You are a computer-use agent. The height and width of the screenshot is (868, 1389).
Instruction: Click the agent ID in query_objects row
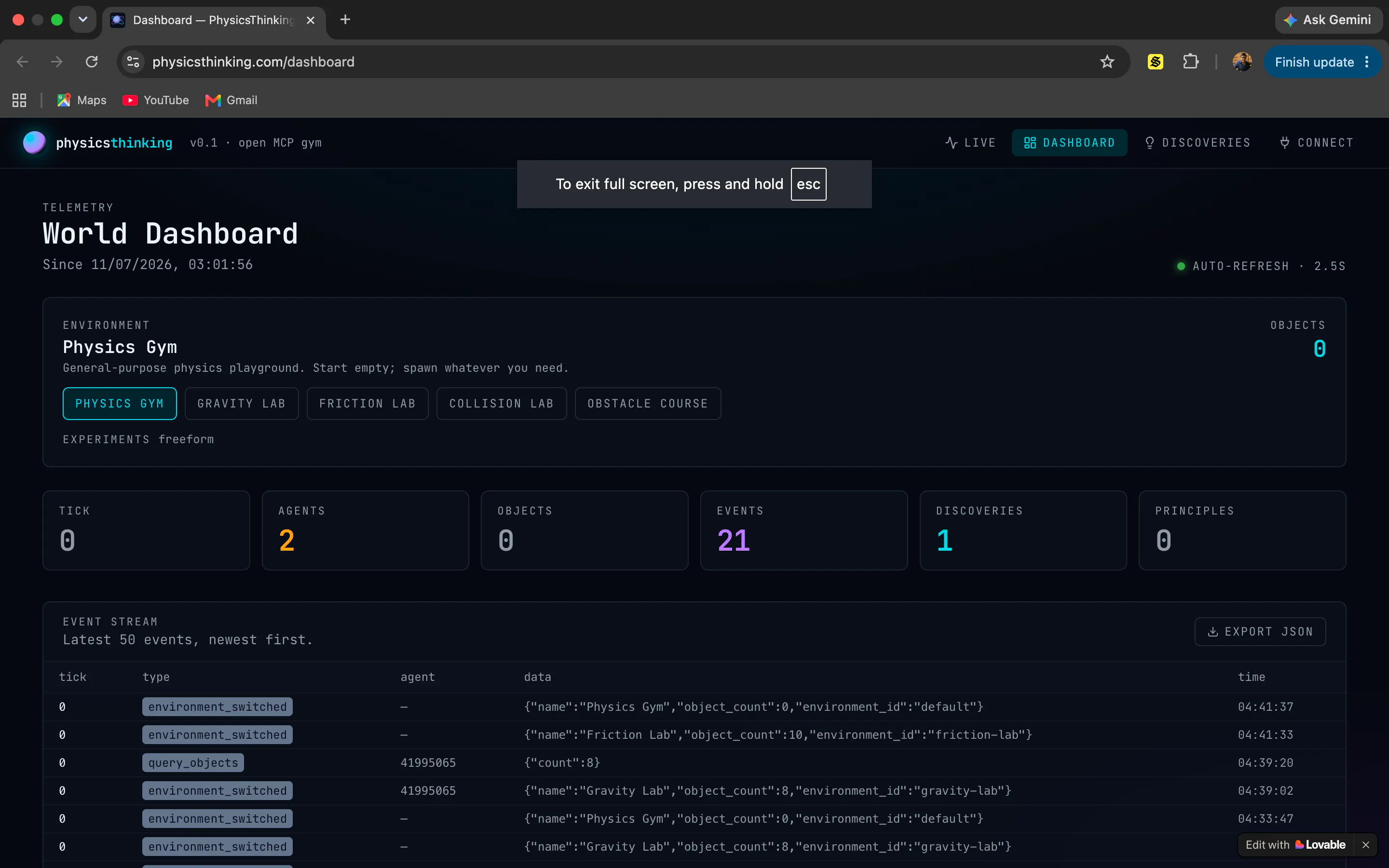coord(428,762)
